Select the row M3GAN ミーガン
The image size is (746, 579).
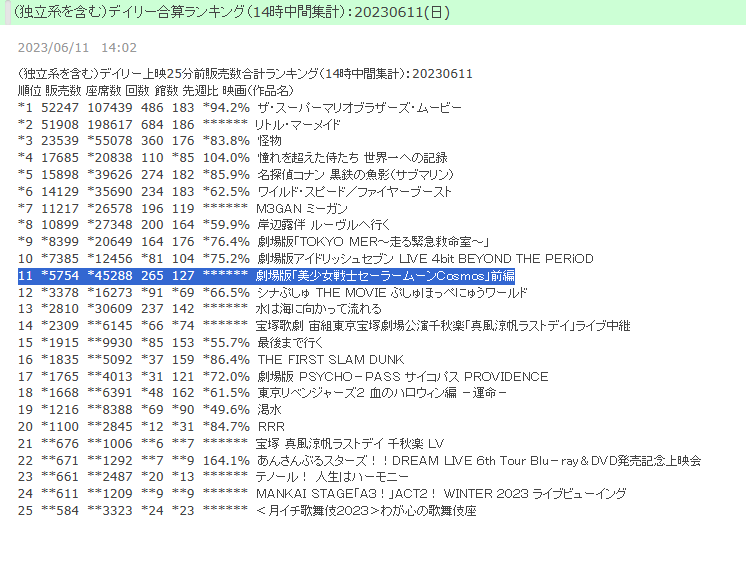[183, 208]
